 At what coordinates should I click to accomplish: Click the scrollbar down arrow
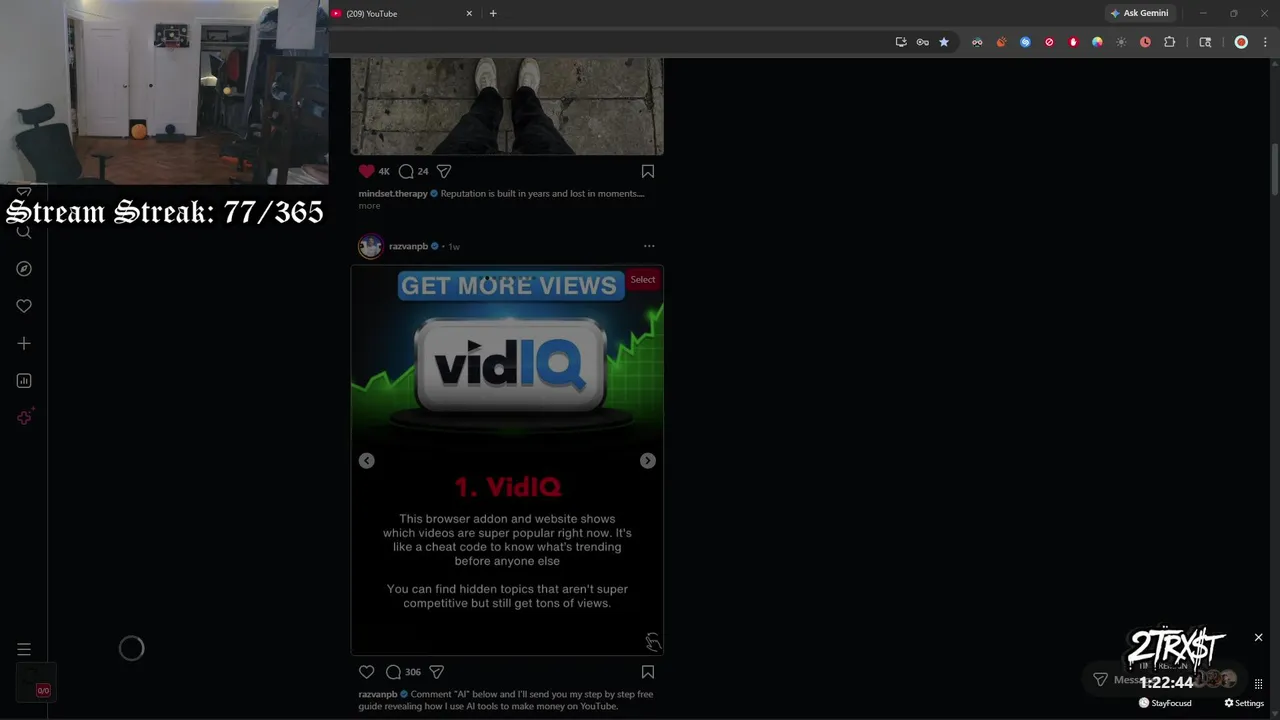pos(1275,714)
